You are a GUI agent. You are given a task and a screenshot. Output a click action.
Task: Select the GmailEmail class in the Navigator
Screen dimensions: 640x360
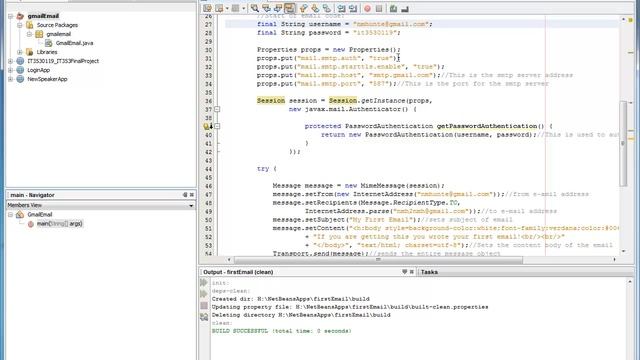(40, 214)
